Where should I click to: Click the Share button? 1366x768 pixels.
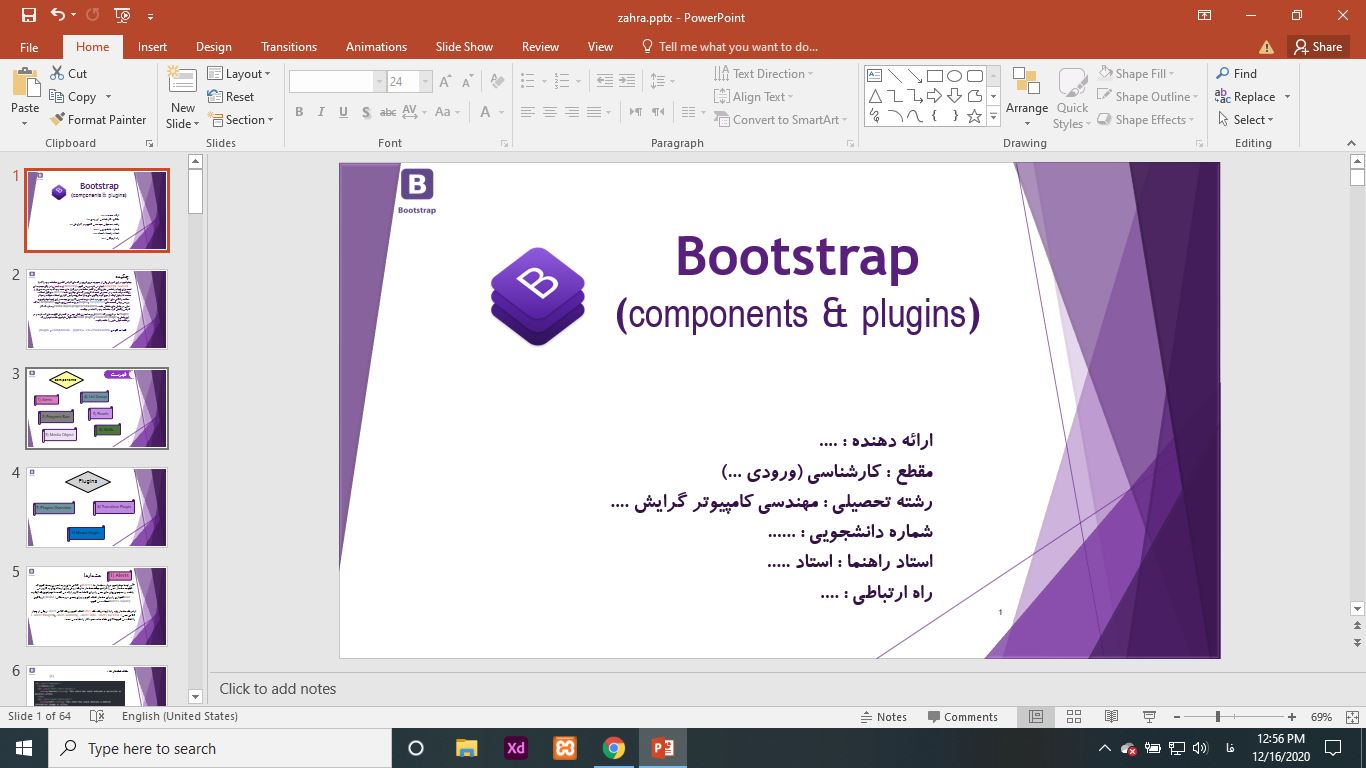pyautogui.click(x=1317, y=47)
